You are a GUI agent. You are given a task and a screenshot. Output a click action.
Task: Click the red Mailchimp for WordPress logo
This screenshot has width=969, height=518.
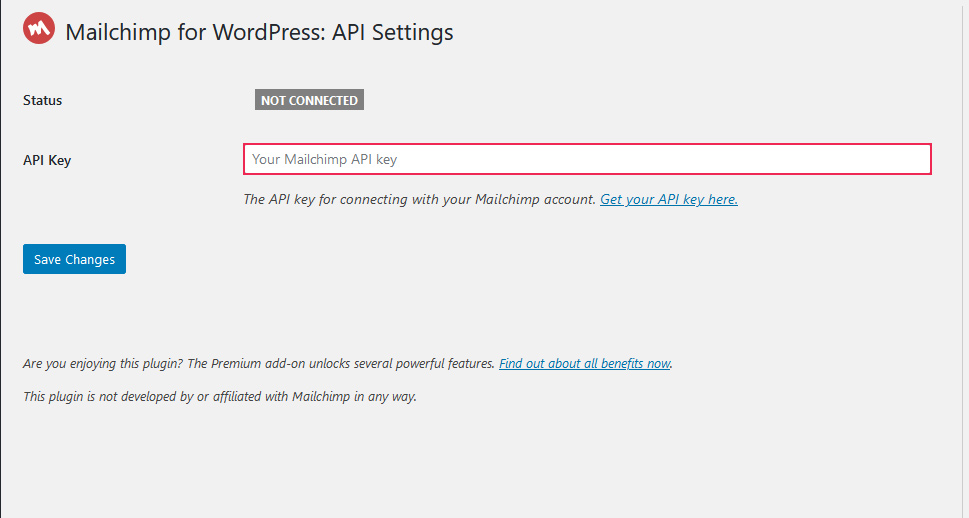(39, 28)
